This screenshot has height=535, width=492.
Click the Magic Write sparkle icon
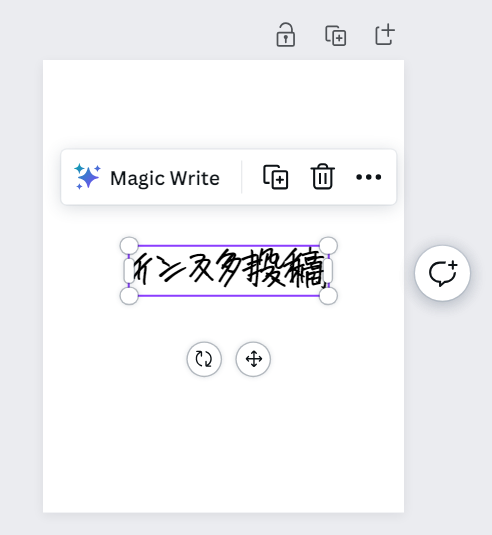pyautogui.click(x=87, y=176)
